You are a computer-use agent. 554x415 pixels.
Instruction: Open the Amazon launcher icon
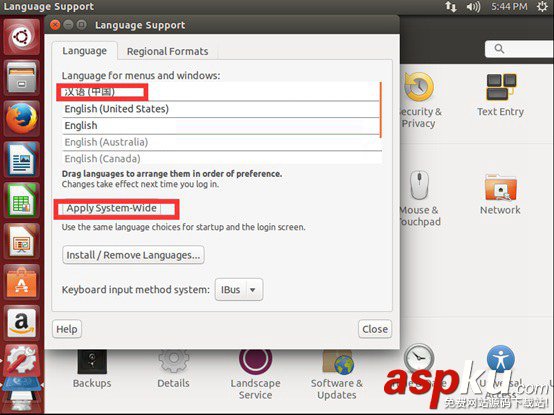22,322
